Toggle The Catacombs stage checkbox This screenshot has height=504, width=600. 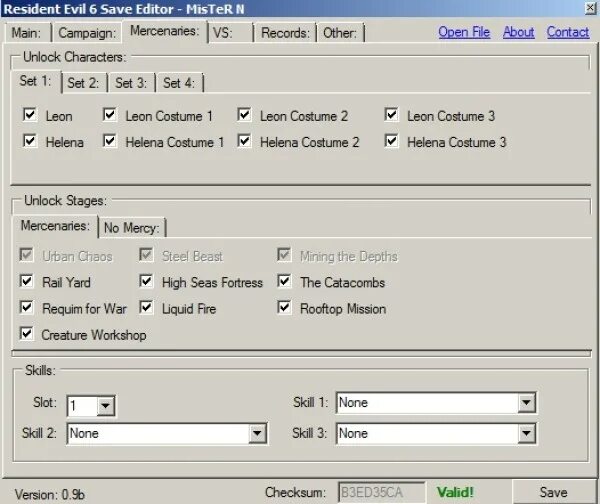(284, 281)
